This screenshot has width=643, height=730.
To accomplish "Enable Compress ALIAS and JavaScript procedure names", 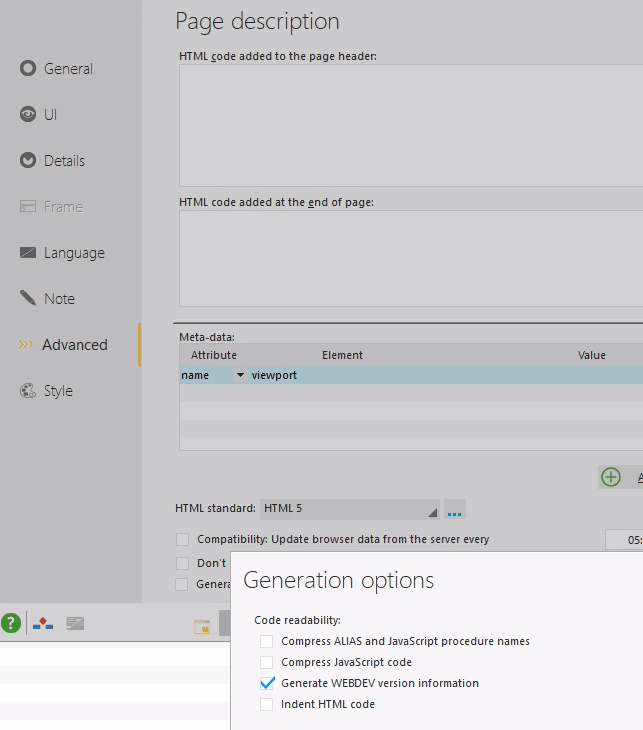I will [266, 641].
